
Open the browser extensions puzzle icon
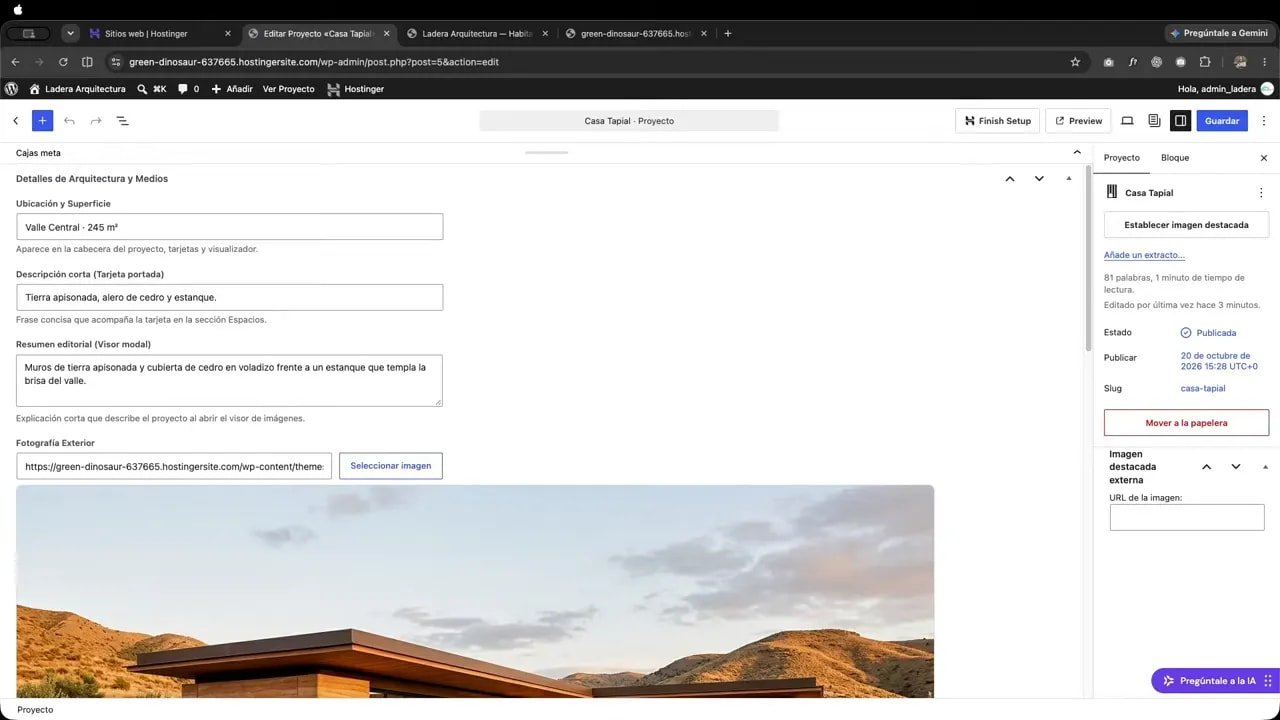click(x=1205, y=62)
